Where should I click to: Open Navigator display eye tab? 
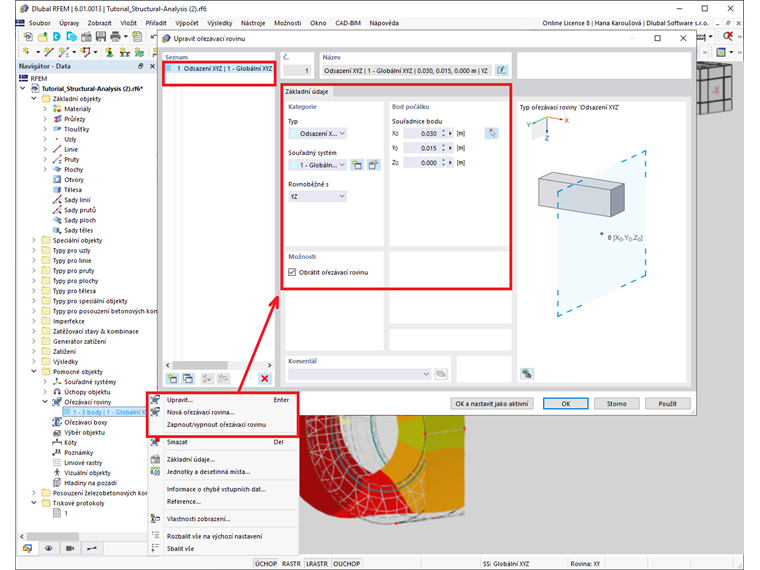(48, 548)
